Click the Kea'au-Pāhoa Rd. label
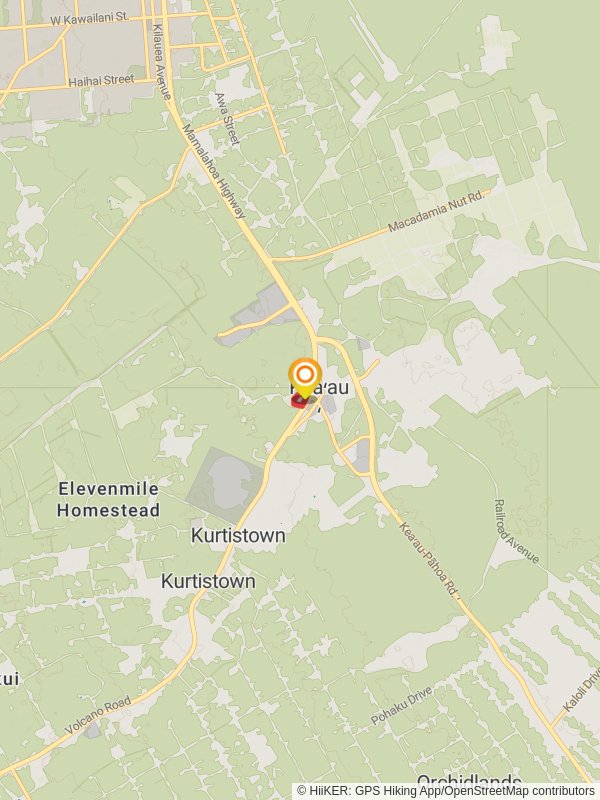600x800 pixels. pos(430,560)
